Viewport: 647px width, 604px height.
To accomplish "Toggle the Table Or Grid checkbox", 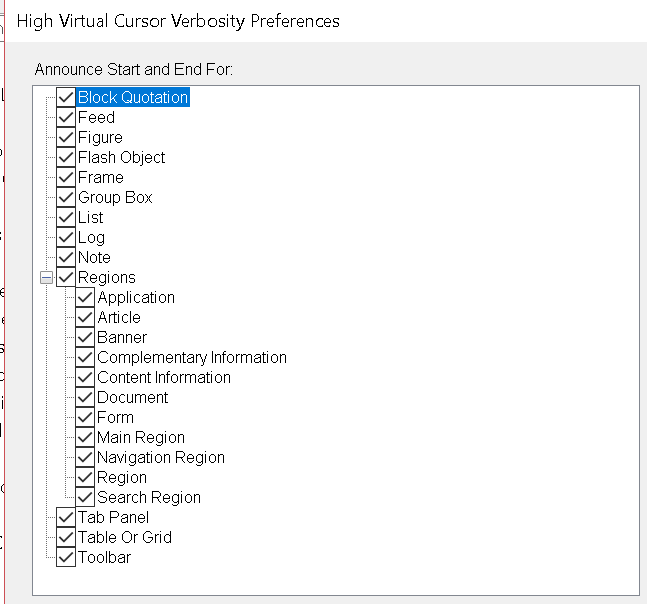I will pyautogui.click(x=66, y=538).
